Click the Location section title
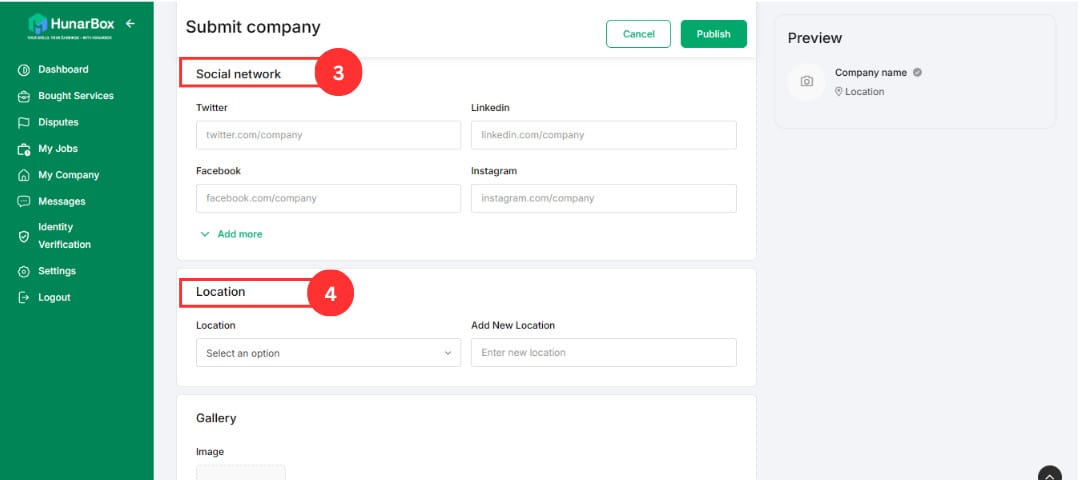 coord(220,292)
